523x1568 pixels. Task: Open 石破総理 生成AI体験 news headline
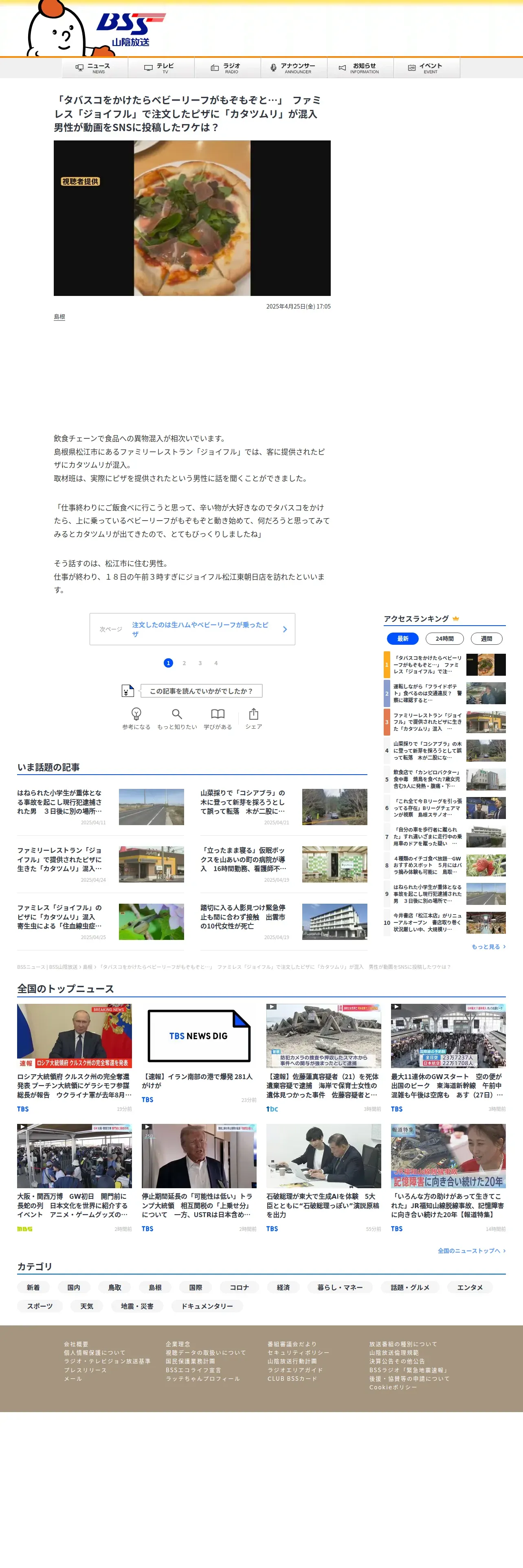point(323,1205)
